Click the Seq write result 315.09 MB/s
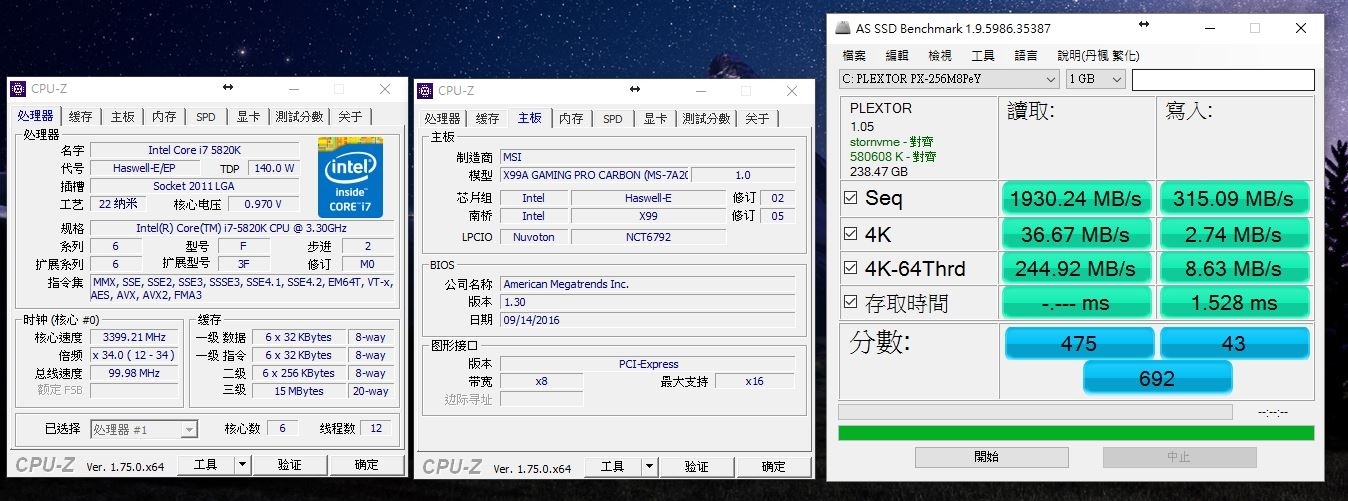Screen dimensions: 1348x501 tap(1234, 198)
